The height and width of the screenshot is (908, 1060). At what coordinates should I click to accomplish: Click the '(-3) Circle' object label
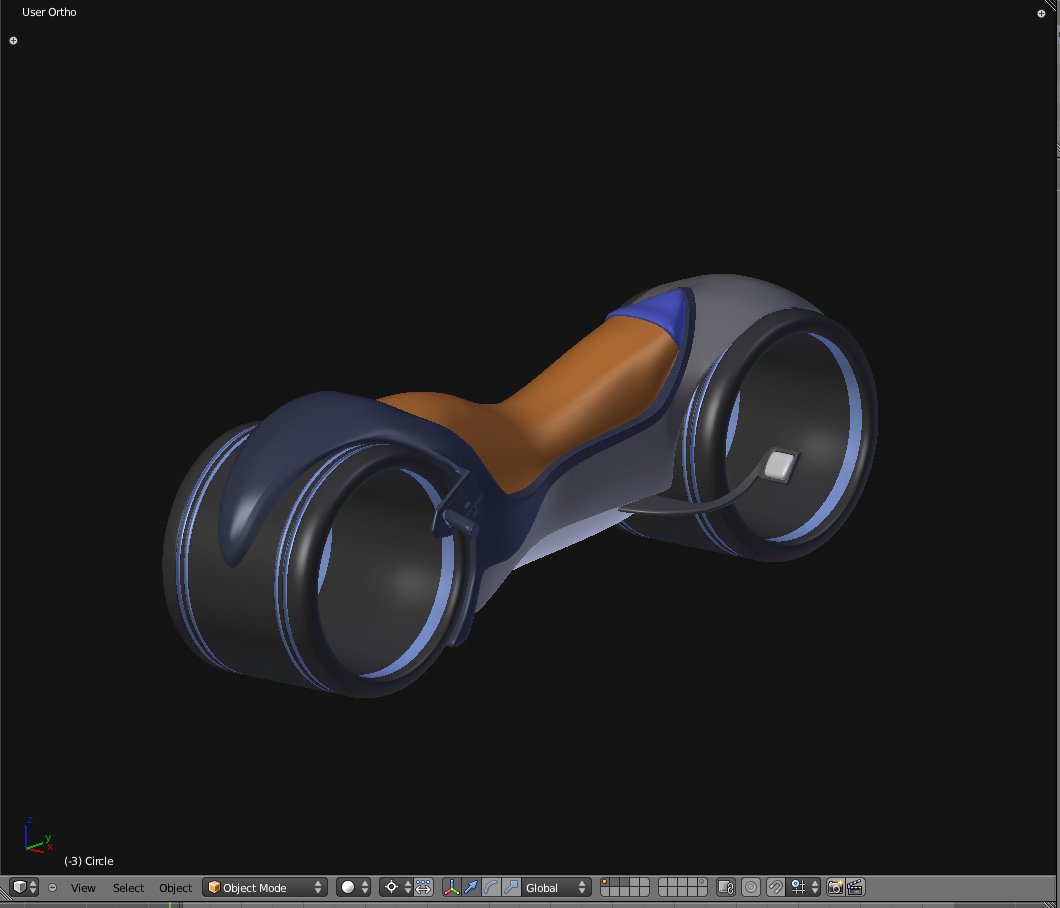point(89,861)
